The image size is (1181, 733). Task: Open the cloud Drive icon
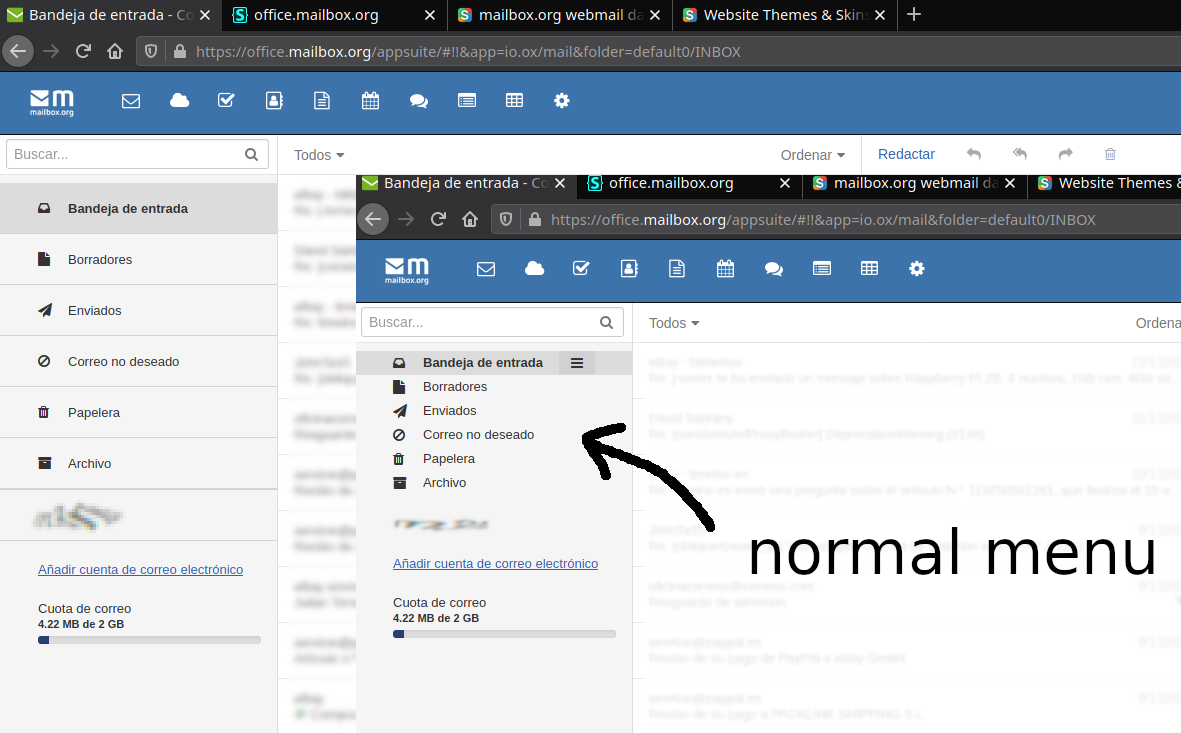point(179,101)
